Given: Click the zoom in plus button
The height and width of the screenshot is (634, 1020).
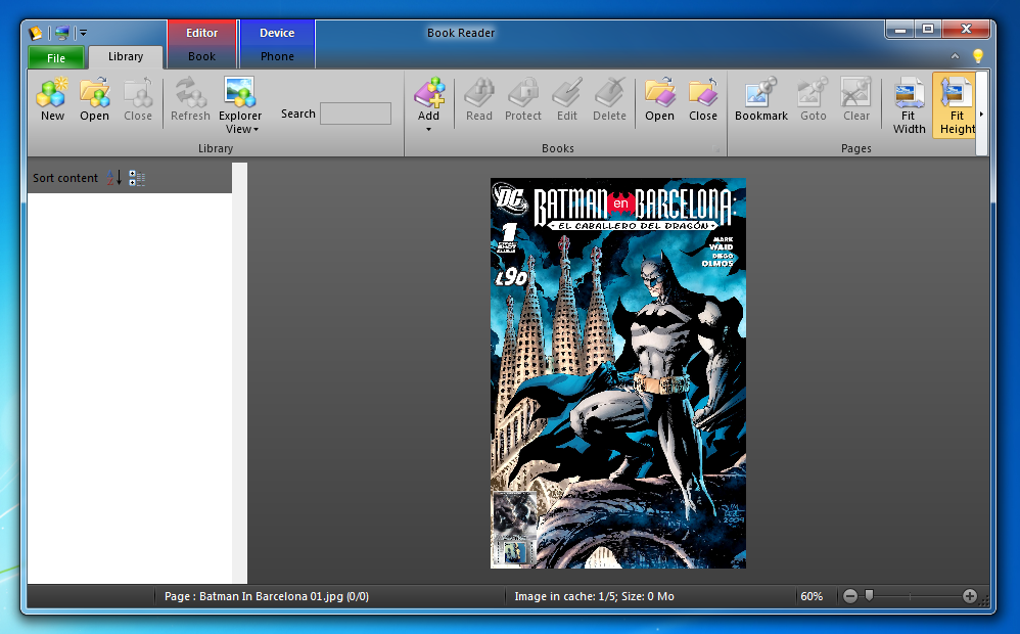Looking at the screenshot, I should pos(969,596).
